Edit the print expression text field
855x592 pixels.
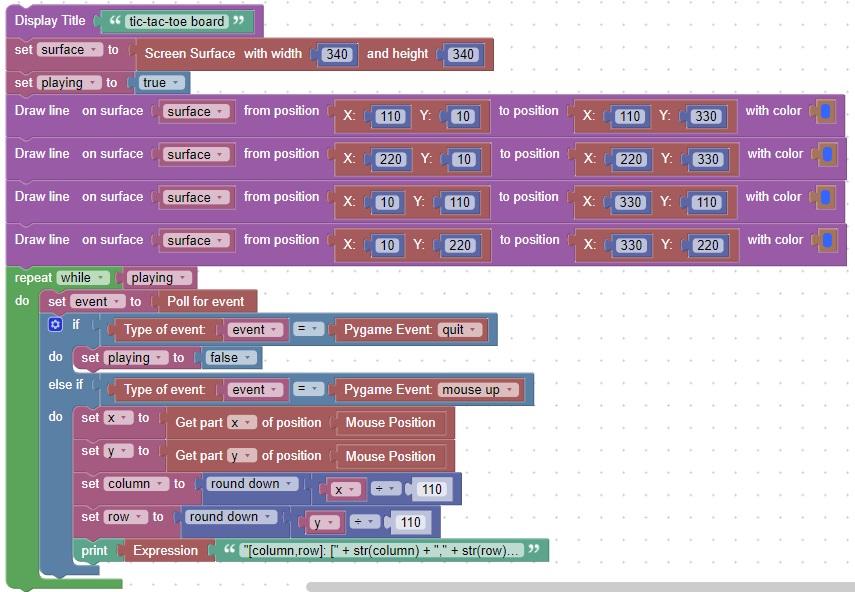tap(380, 551)
